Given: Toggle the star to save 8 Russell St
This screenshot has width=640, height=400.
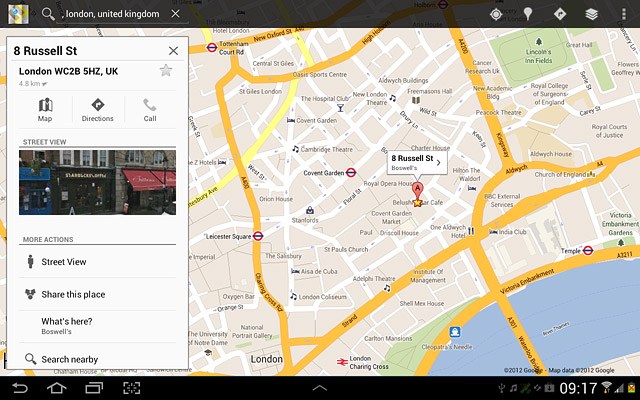Looking at the screenshot, I should (x=166, y=70).
